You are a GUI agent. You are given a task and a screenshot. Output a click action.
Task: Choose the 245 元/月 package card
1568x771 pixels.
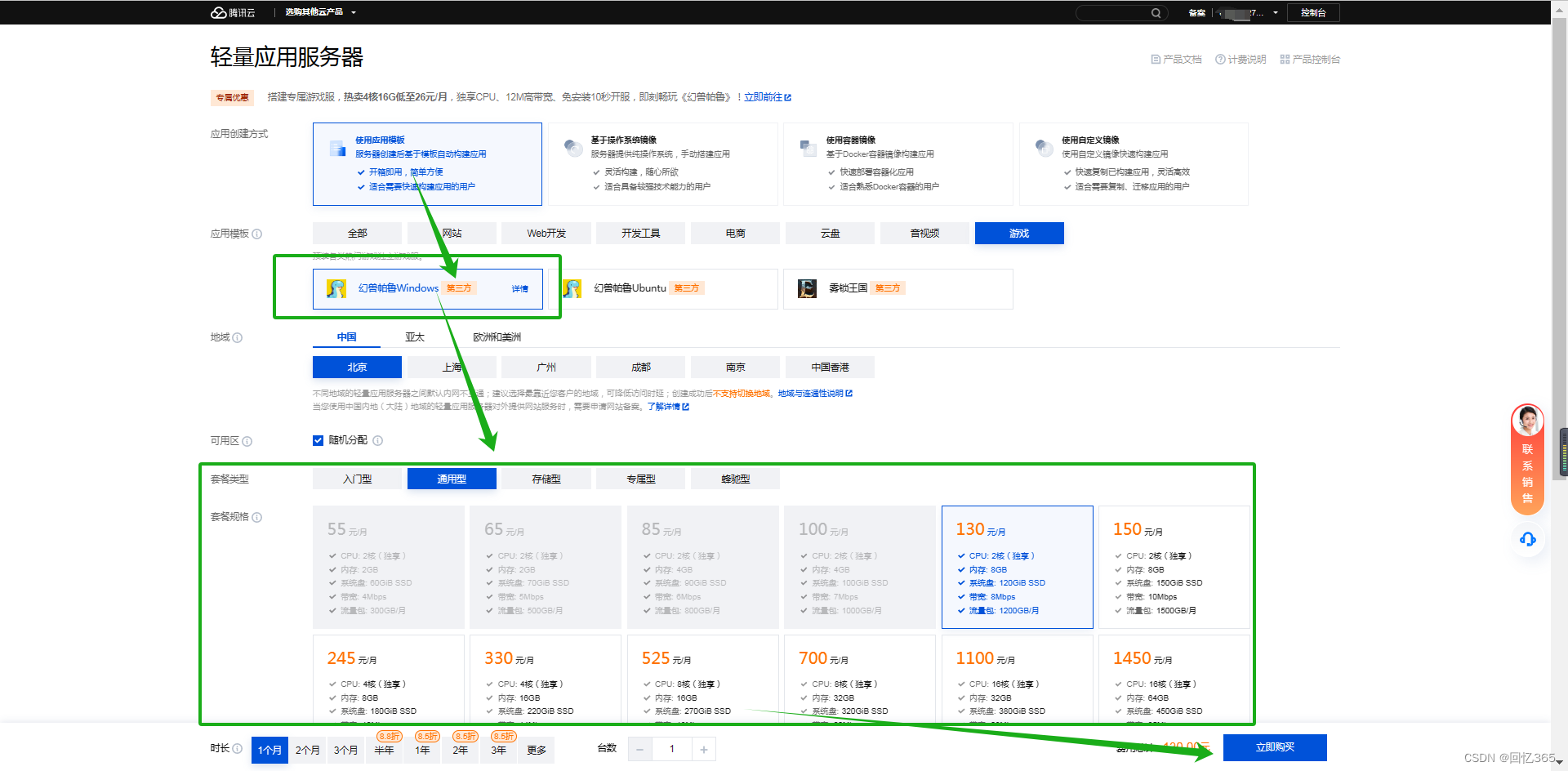(389, 680)
